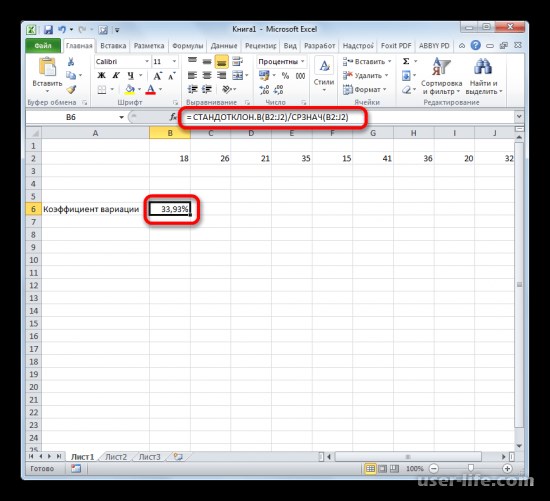Screen dimensions: 550x501
Task: Switch to the Разметка tab
Action: click(149, 46)
